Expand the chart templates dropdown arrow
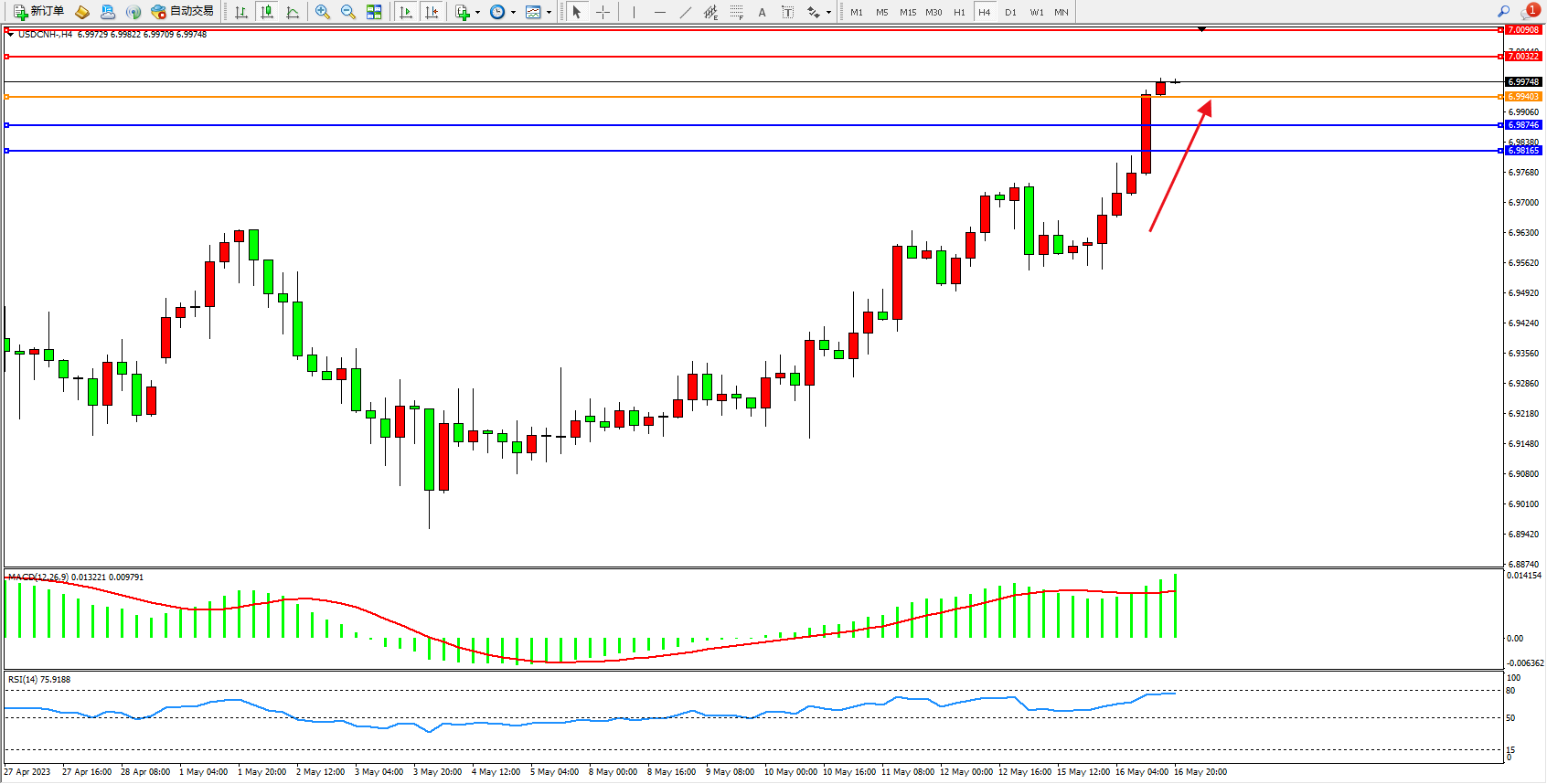The image size is (1547, 784). pyautogui.click(x=549, y=13)
